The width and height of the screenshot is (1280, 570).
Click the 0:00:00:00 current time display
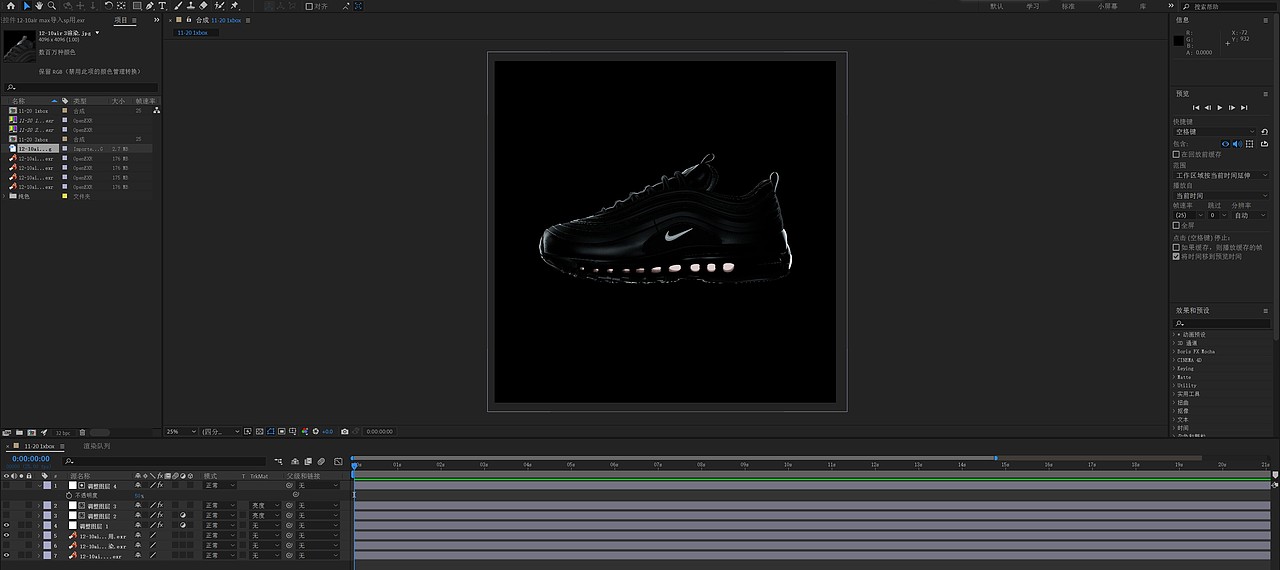31,458
